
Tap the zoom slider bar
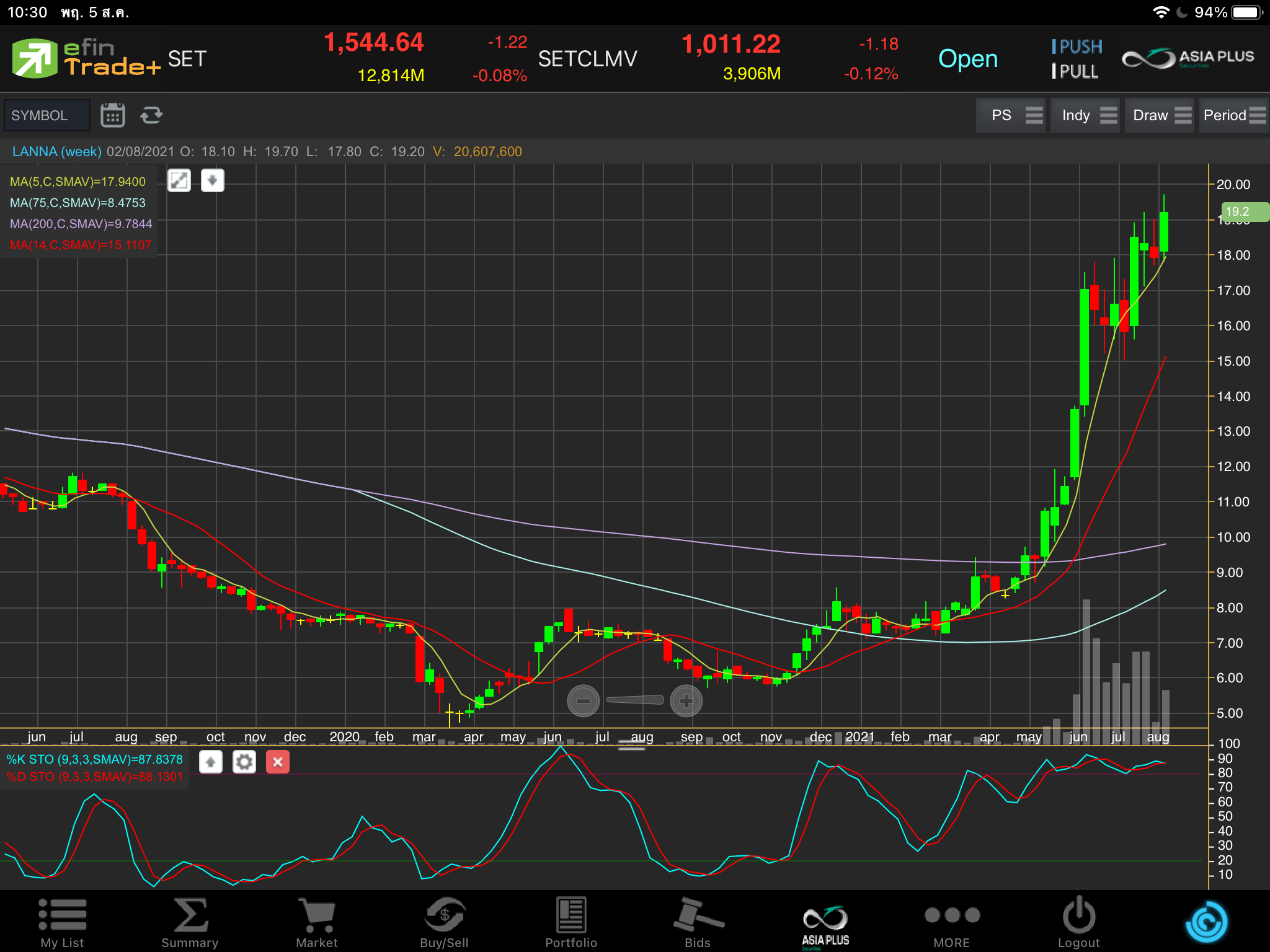click(x=634, y=700)
